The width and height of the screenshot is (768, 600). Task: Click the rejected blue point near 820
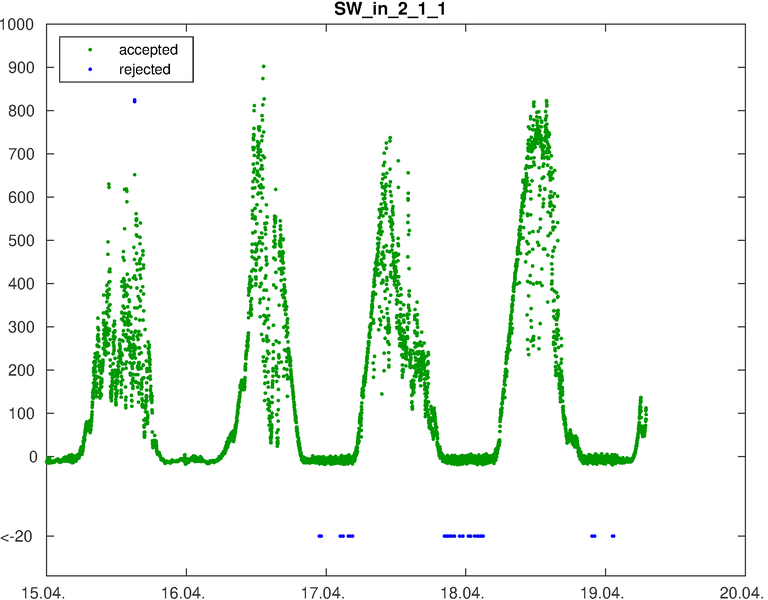click(x=135, y=101)
